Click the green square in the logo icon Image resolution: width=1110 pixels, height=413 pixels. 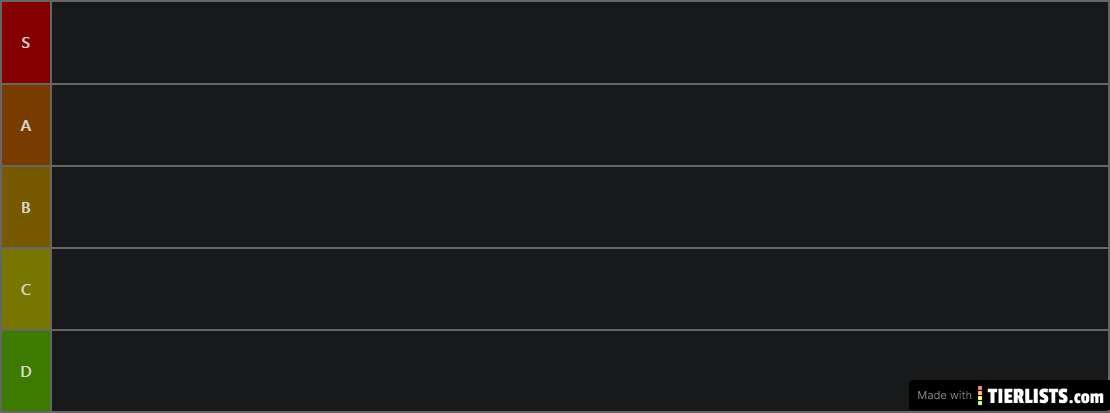[x=980, y=402]
